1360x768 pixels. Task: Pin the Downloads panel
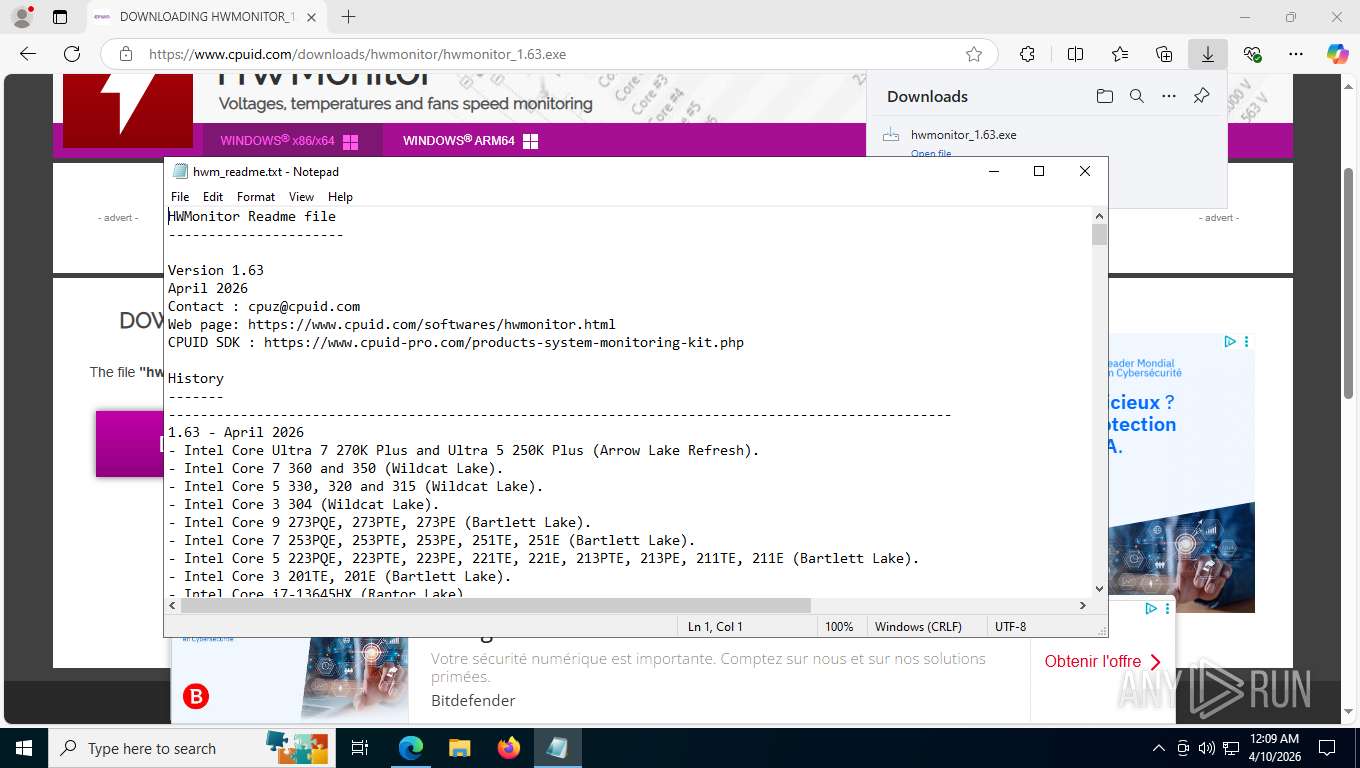click(x=1202, y=96)
